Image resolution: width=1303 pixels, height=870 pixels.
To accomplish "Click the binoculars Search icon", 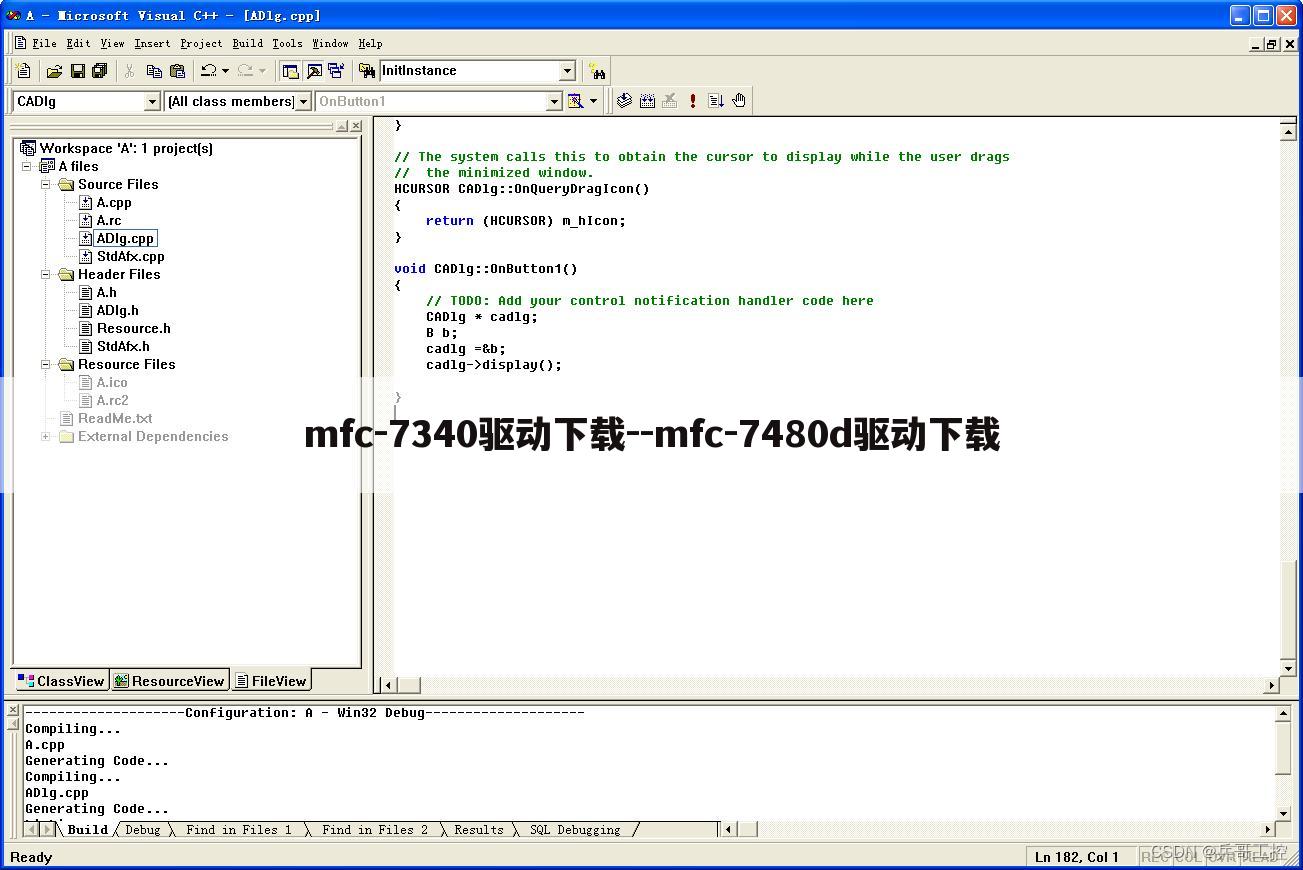I will [597, 71].
